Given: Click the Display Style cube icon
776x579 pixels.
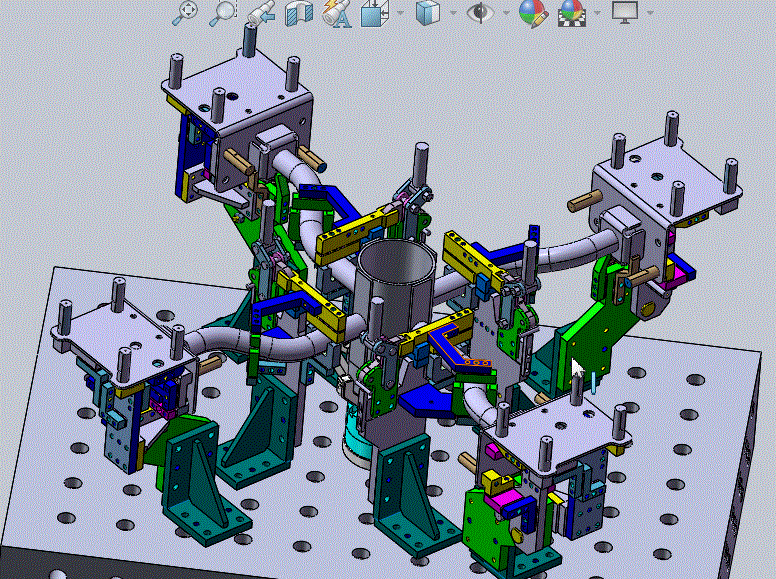Looking at the screenshot, I should [427, 13].
